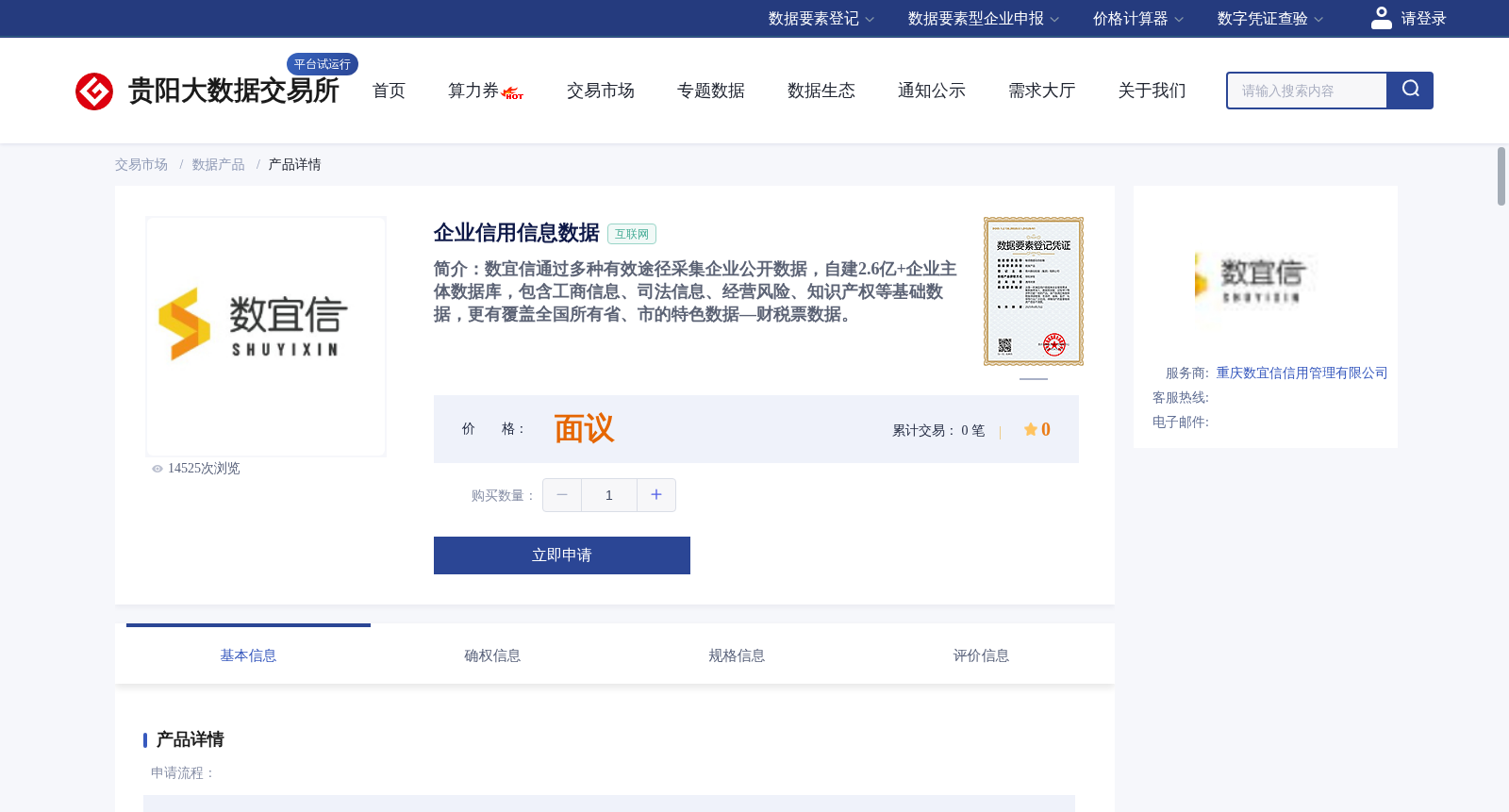Click the 申请流程 label

click(x=183, y=773)
